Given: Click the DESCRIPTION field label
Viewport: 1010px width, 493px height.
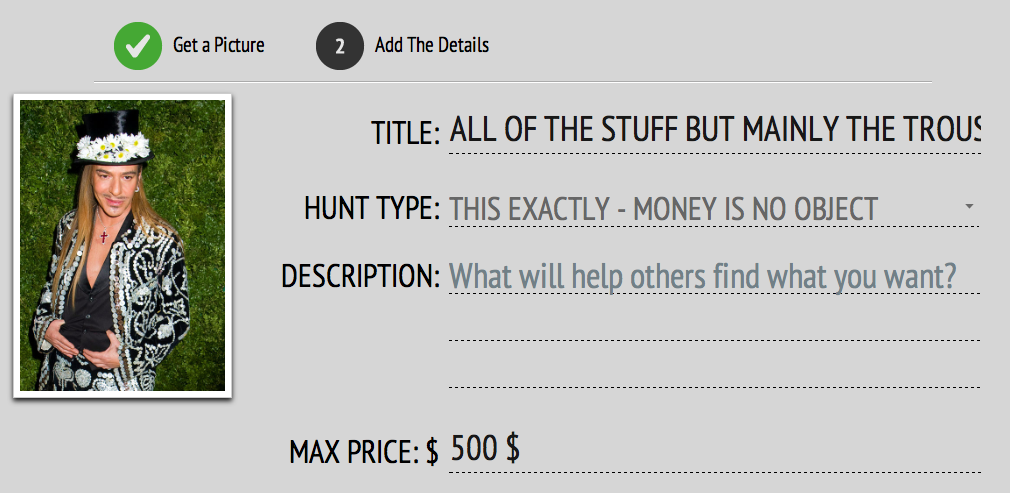Looking at the screenshot, I should point(360,276).
